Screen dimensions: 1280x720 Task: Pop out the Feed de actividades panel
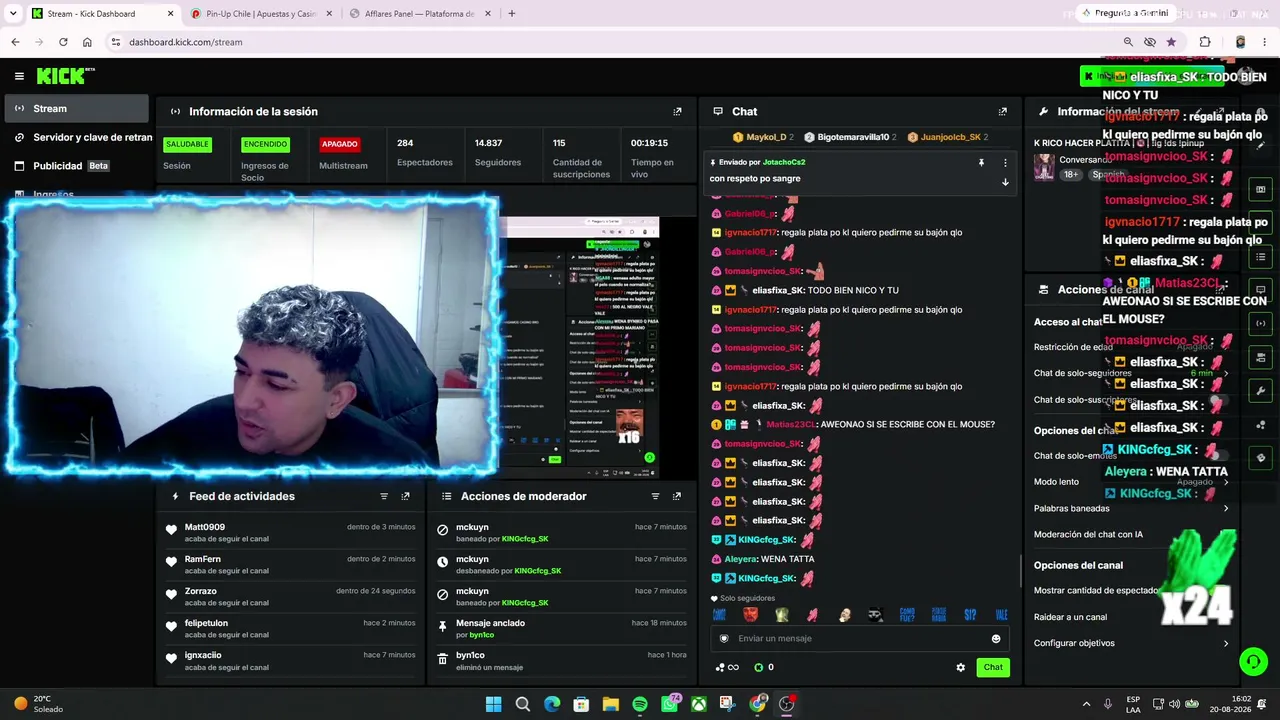point(405,496)
